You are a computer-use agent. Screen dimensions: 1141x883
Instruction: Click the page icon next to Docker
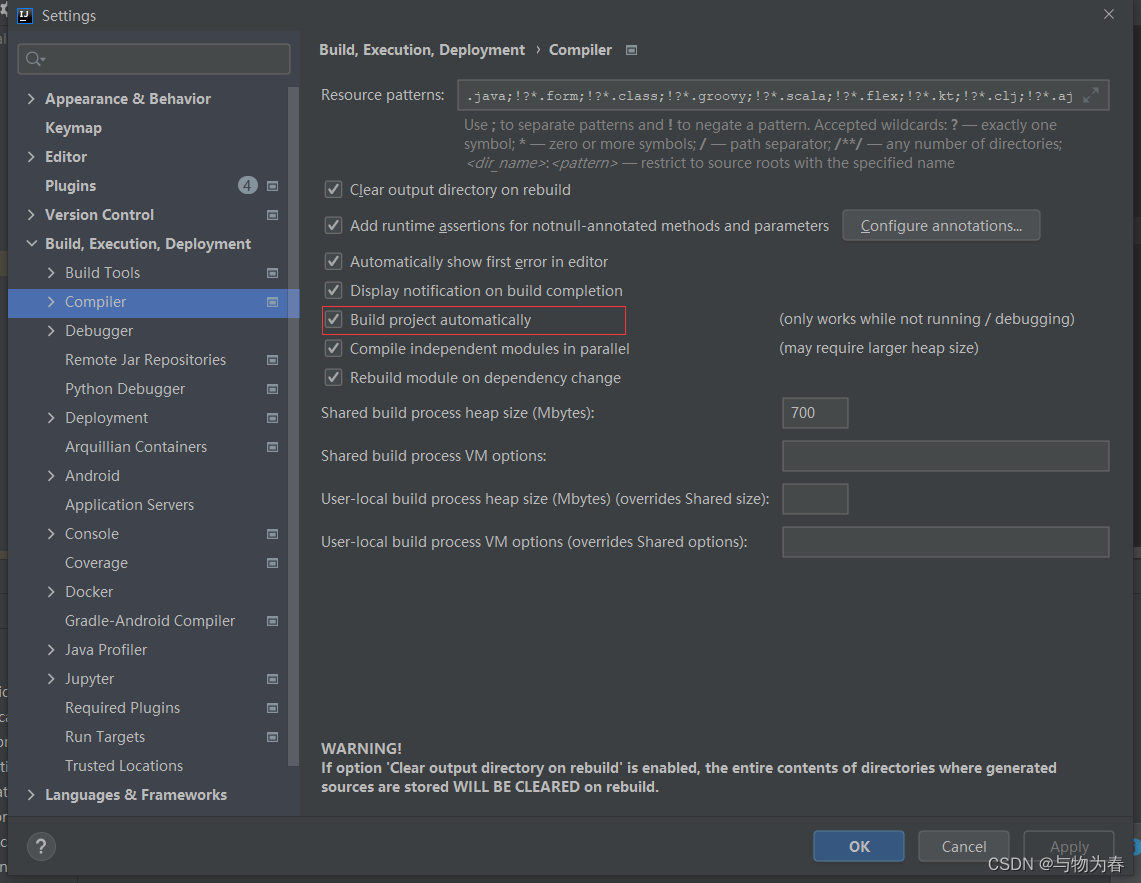[x=272, y=591]
